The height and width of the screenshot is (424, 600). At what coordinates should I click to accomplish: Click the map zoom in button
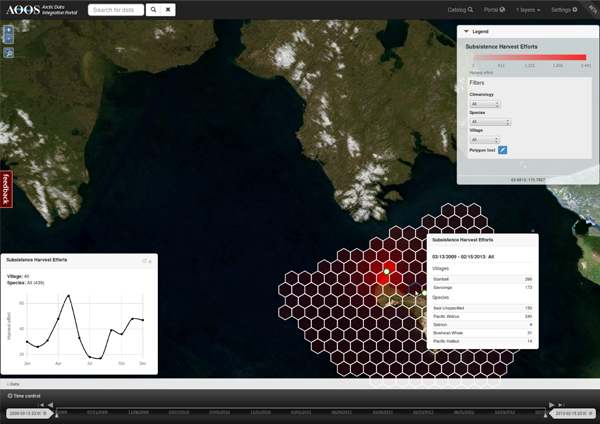point(9,29)
